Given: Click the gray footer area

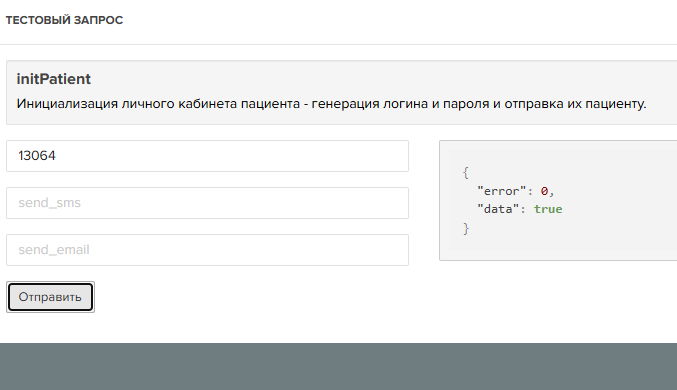Looking at the screenshot, I should tap(338, 367).
